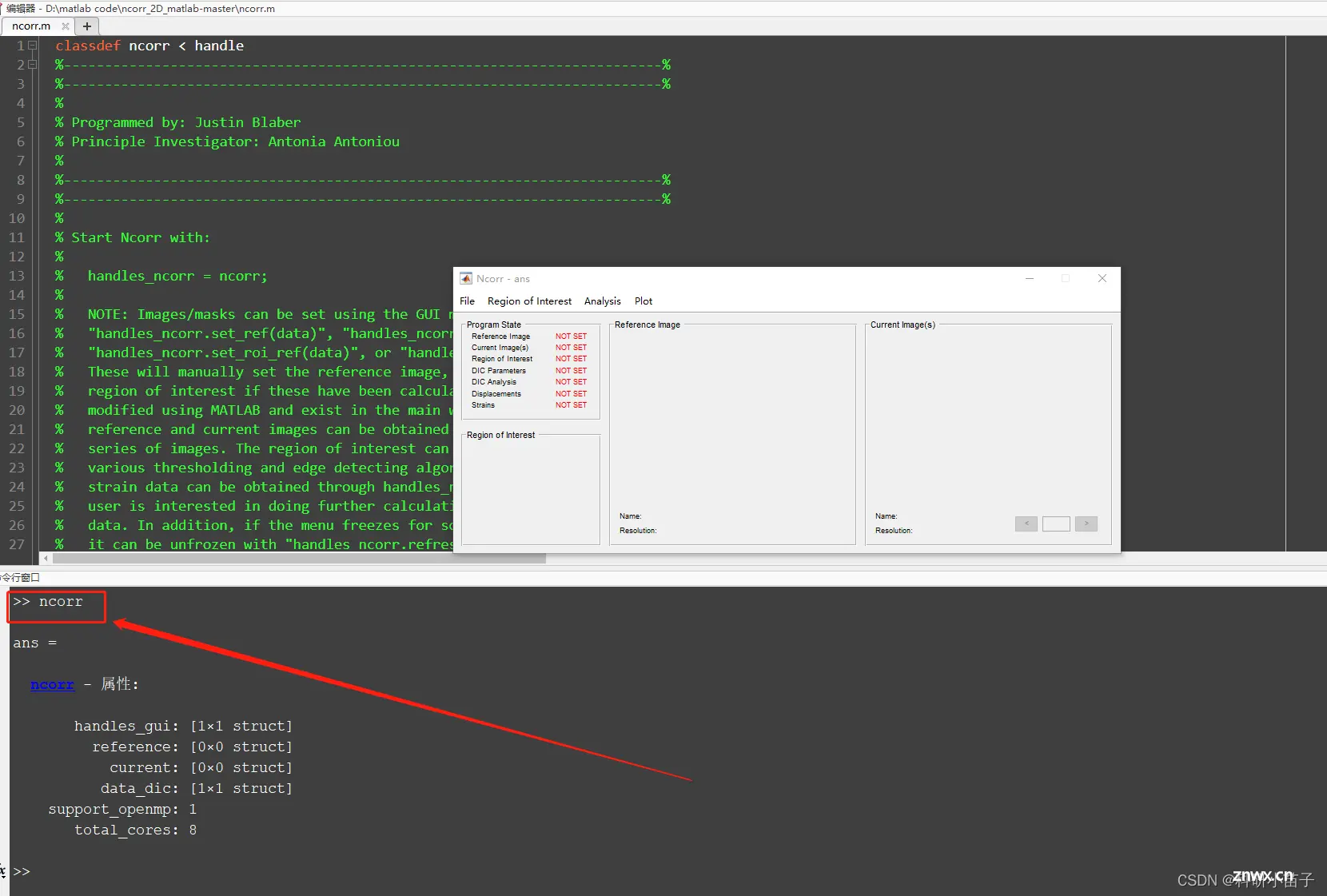Click the MATLAB icon in Ncorr title bar
This screenshot has width=1327, height=896.
click(x=466, y=278)
